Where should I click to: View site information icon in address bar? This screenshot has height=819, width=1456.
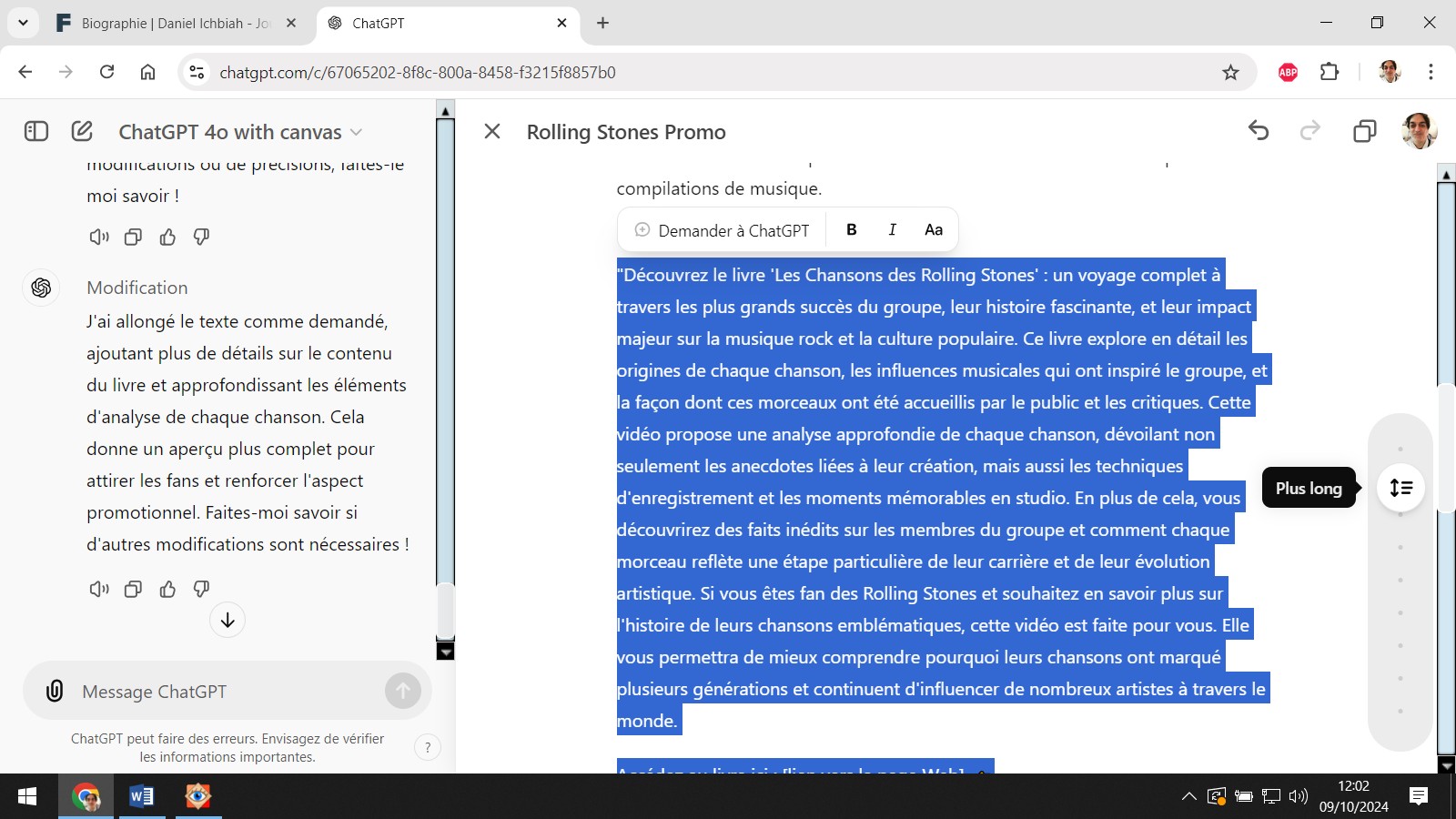coord(197,72)
